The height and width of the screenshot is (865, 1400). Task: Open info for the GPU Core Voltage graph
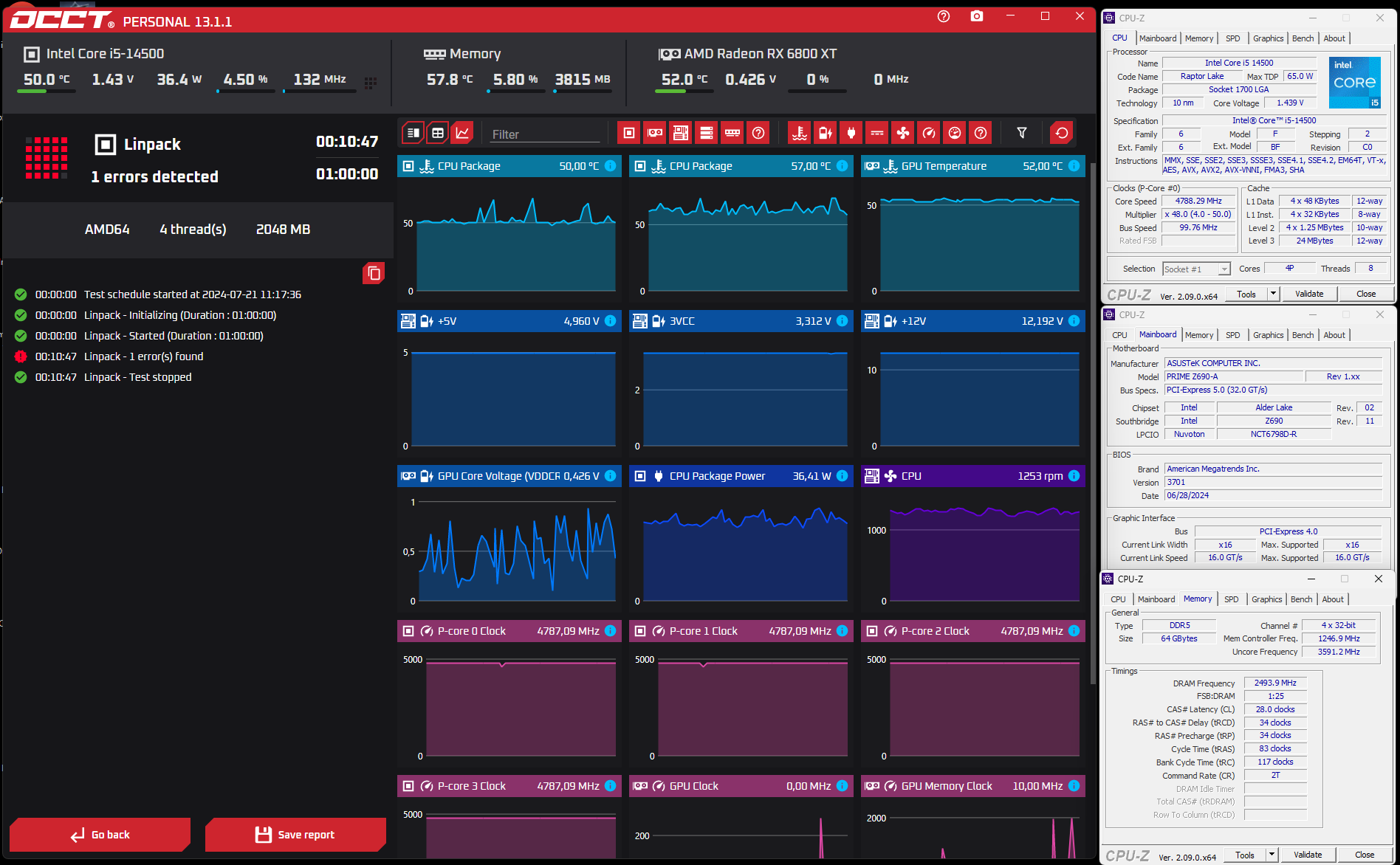(x=611, y=476)
